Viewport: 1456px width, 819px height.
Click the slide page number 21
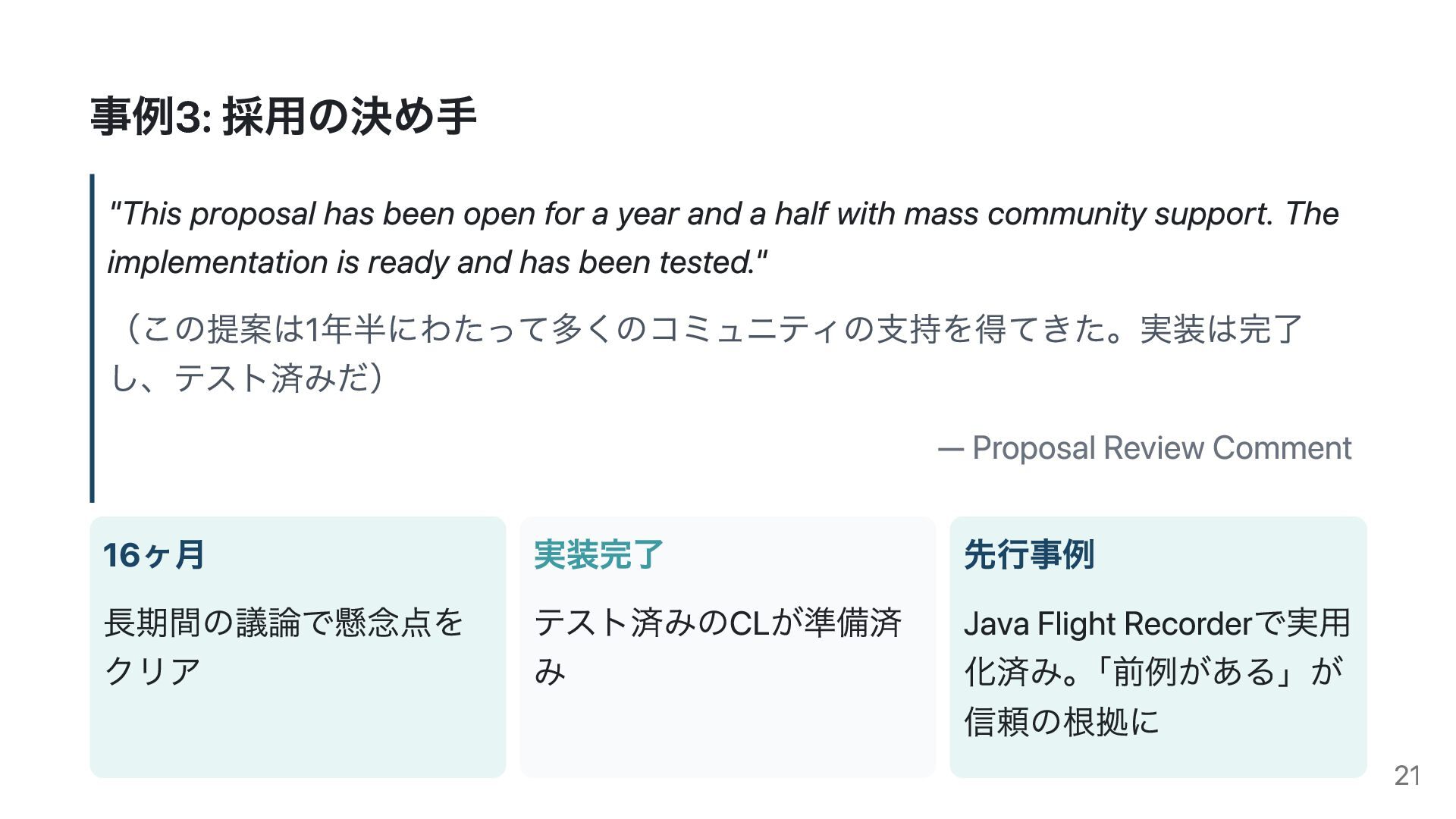(1407, 776)
